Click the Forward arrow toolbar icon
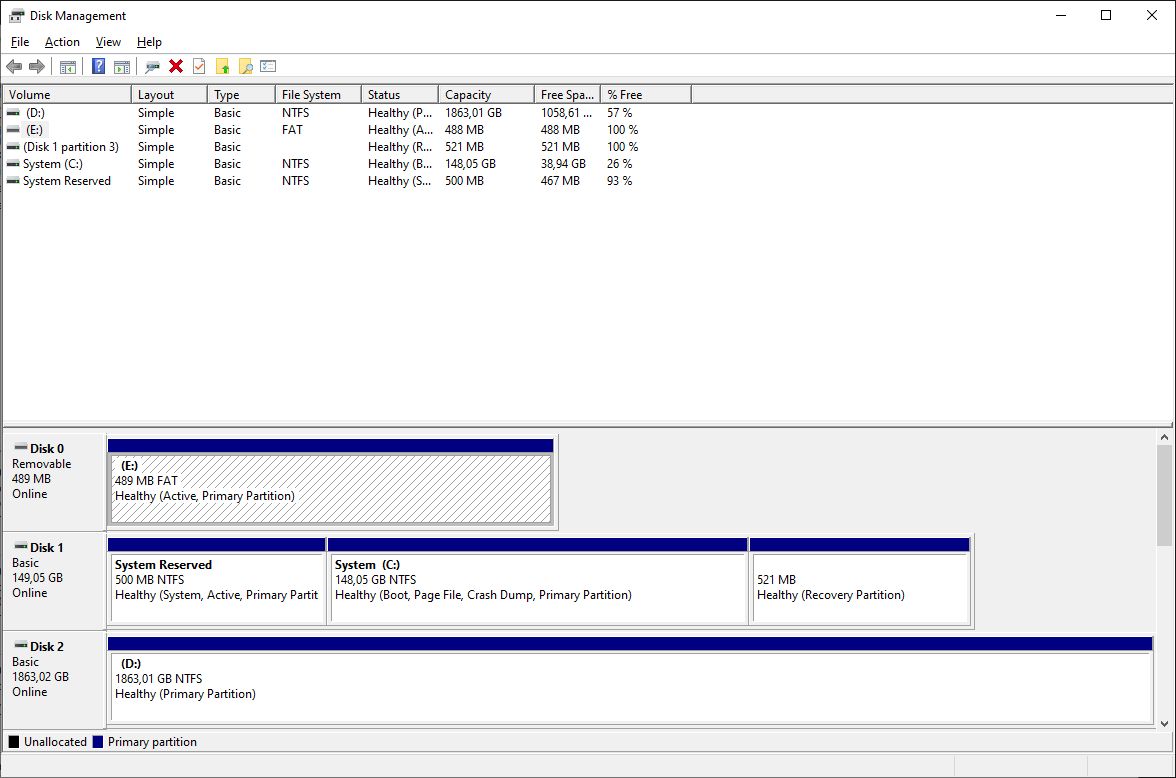The width and height of the screenshot is (1176, 778). [37, 67]
